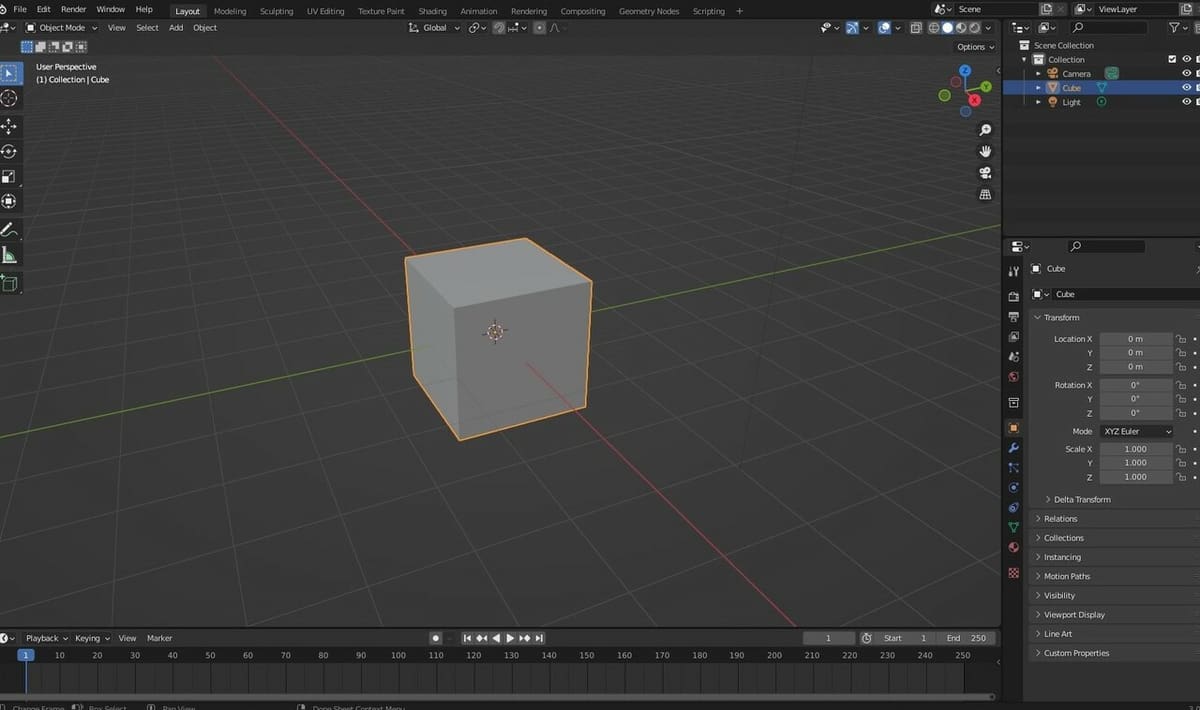Uncheck the Collection exclude checkbox
This screenshot has width=1200, height=710.
pos(1172,59)
